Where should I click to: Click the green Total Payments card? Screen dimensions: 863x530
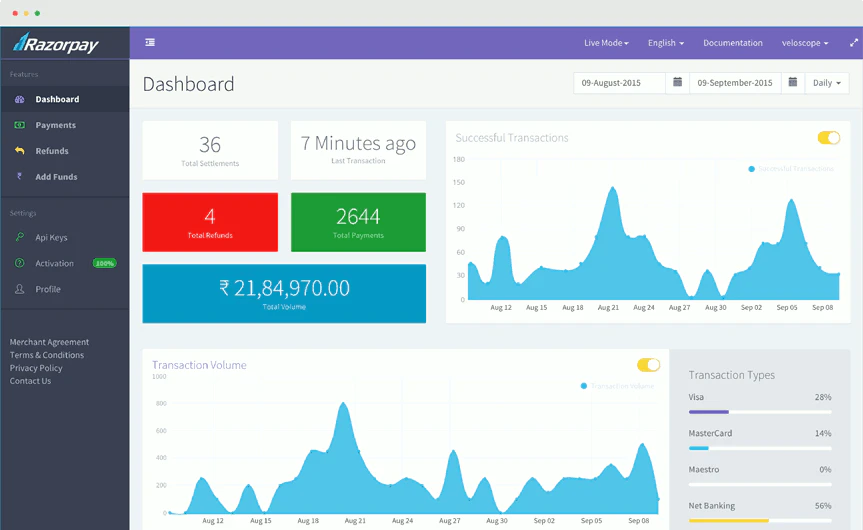(x=358, y=222)
